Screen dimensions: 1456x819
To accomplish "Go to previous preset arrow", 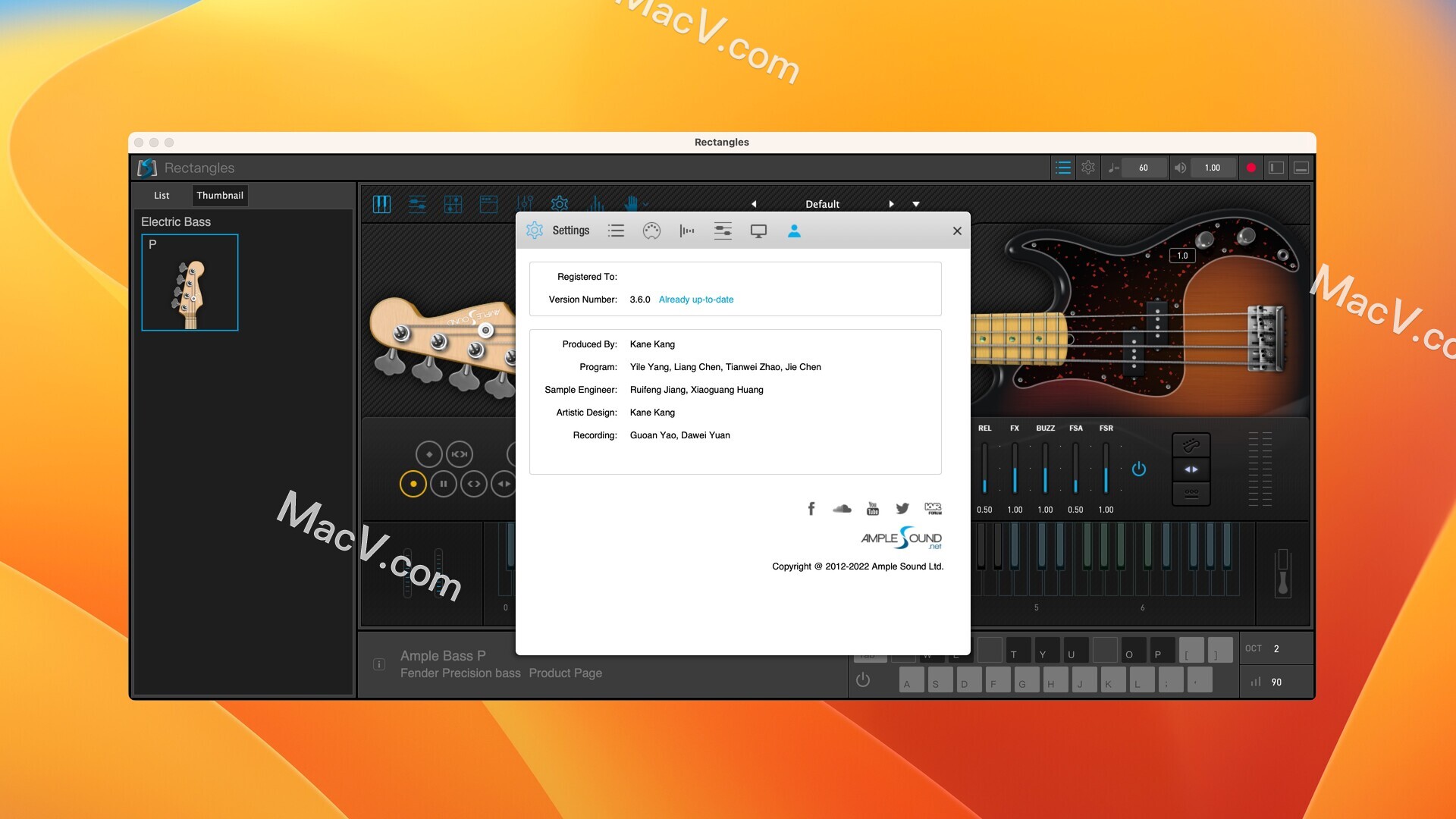I will click(x=754, y=204).
